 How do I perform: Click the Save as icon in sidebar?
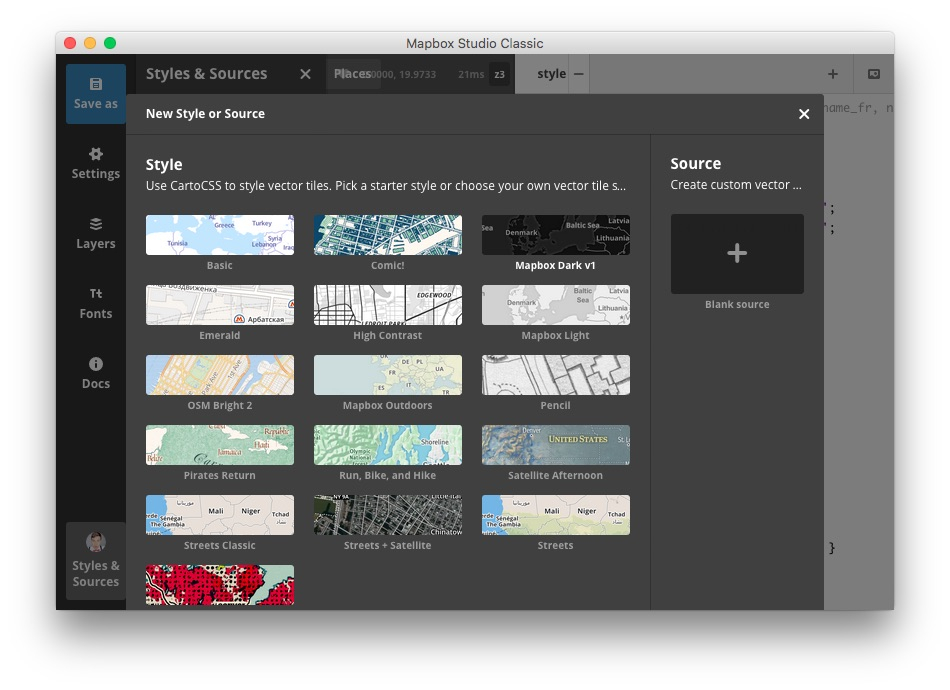pyautogui.click(x=96, y=93)
